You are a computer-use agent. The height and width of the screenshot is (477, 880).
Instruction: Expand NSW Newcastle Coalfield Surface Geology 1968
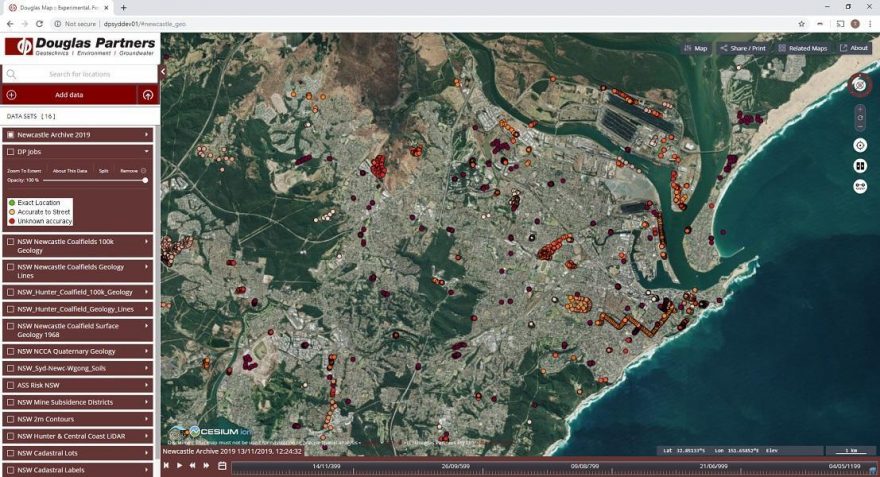[146, 326]
